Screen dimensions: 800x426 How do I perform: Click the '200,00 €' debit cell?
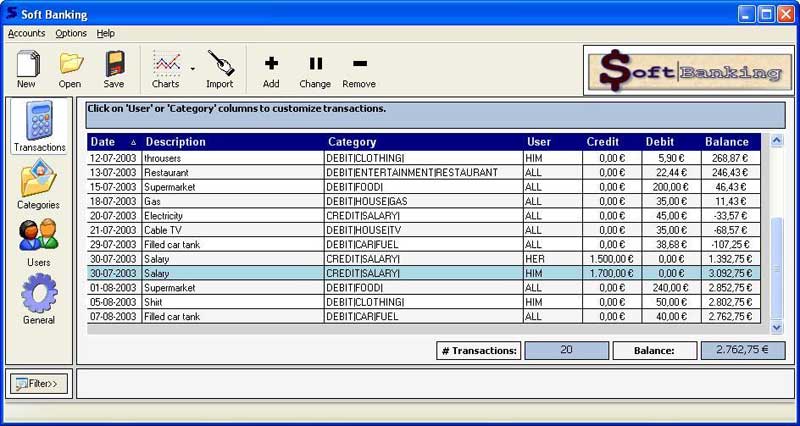(671, 187)
